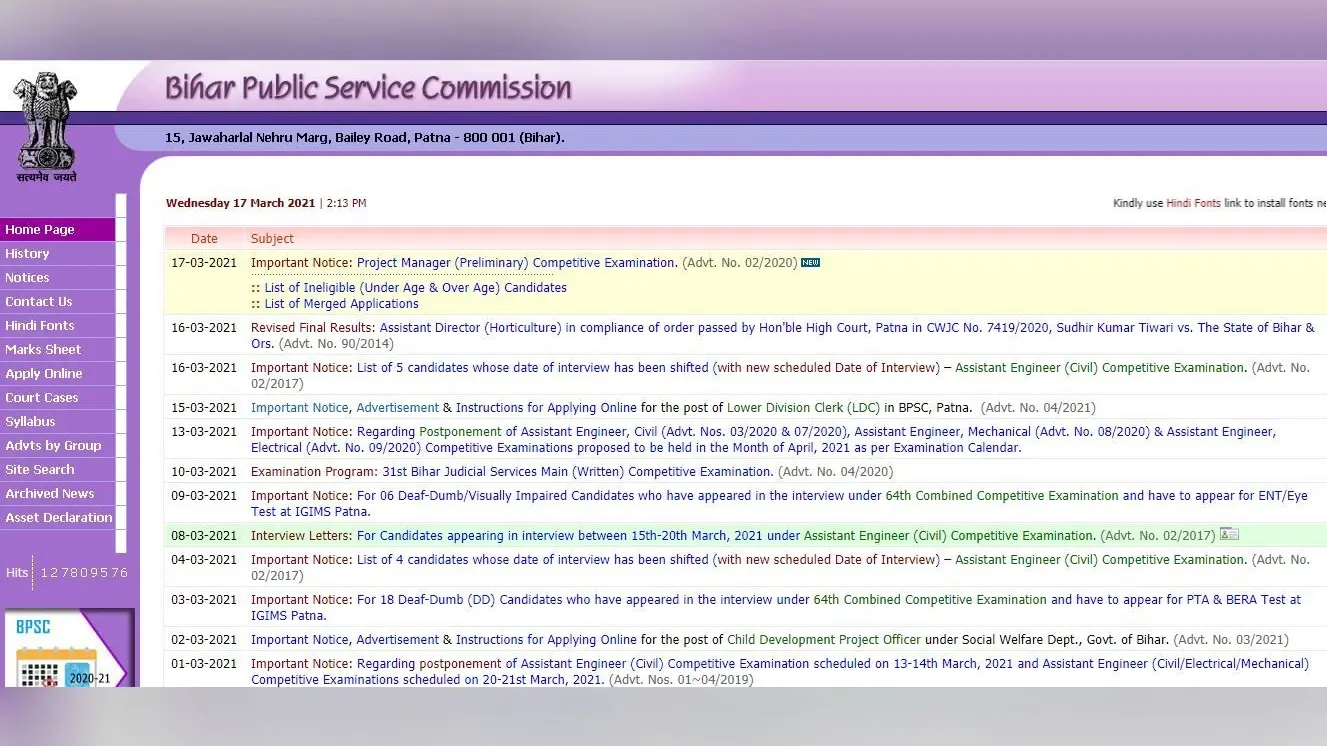This screenshot has height=746, width=1327.
Task: Open List of Ineligible (Under Age & Over Age) Candidates
Action: [415, 288]
